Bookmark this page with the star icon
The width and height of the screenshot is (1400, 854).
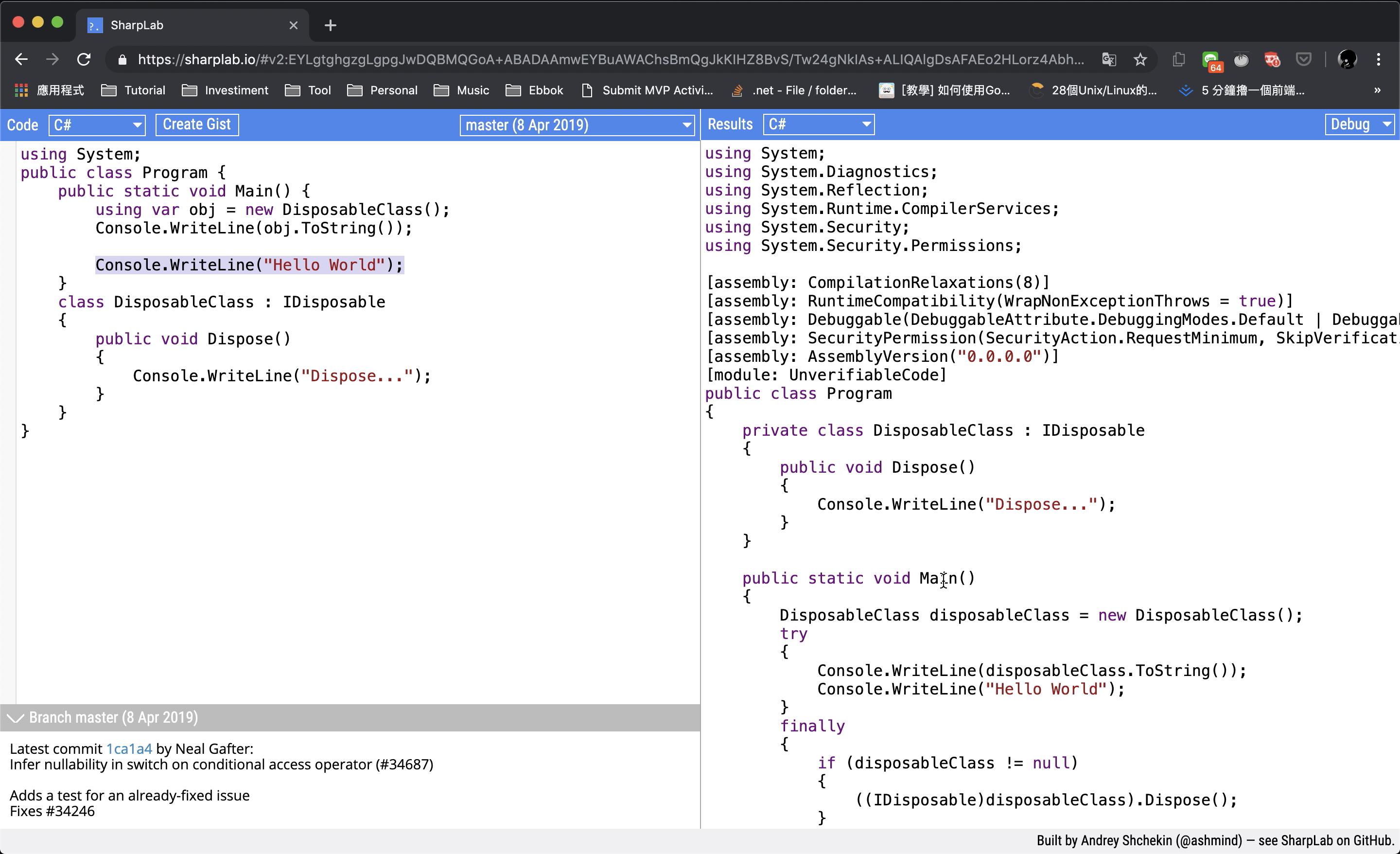pos(1140,59)
